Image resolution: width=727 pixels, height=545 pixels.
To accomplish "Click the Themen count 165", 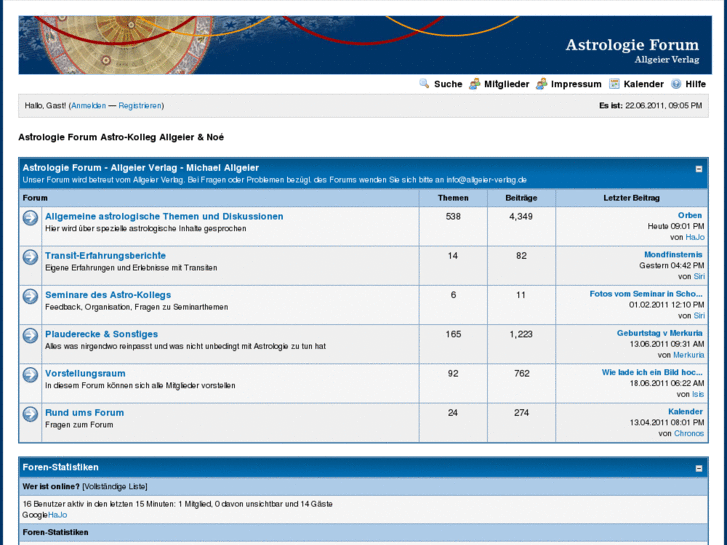I will click(453, 334).
